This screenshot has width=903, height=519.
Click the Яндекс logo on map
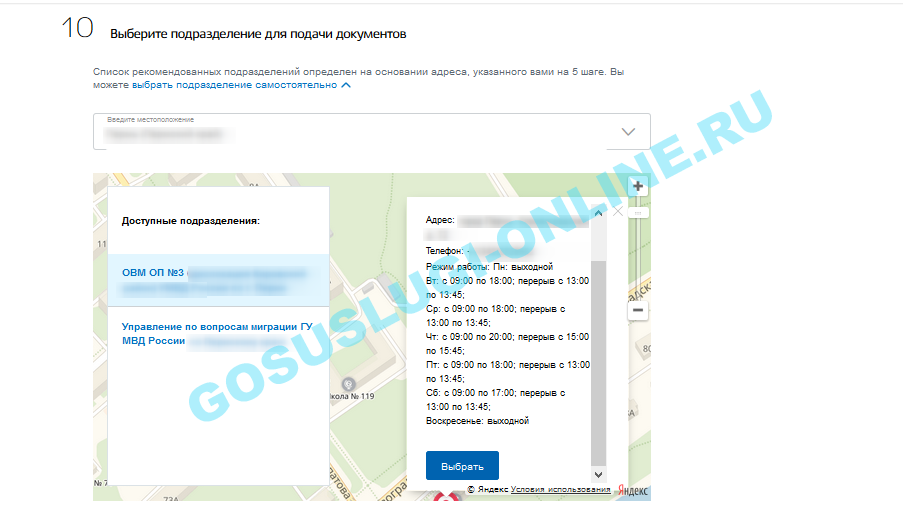coord(632,490)
